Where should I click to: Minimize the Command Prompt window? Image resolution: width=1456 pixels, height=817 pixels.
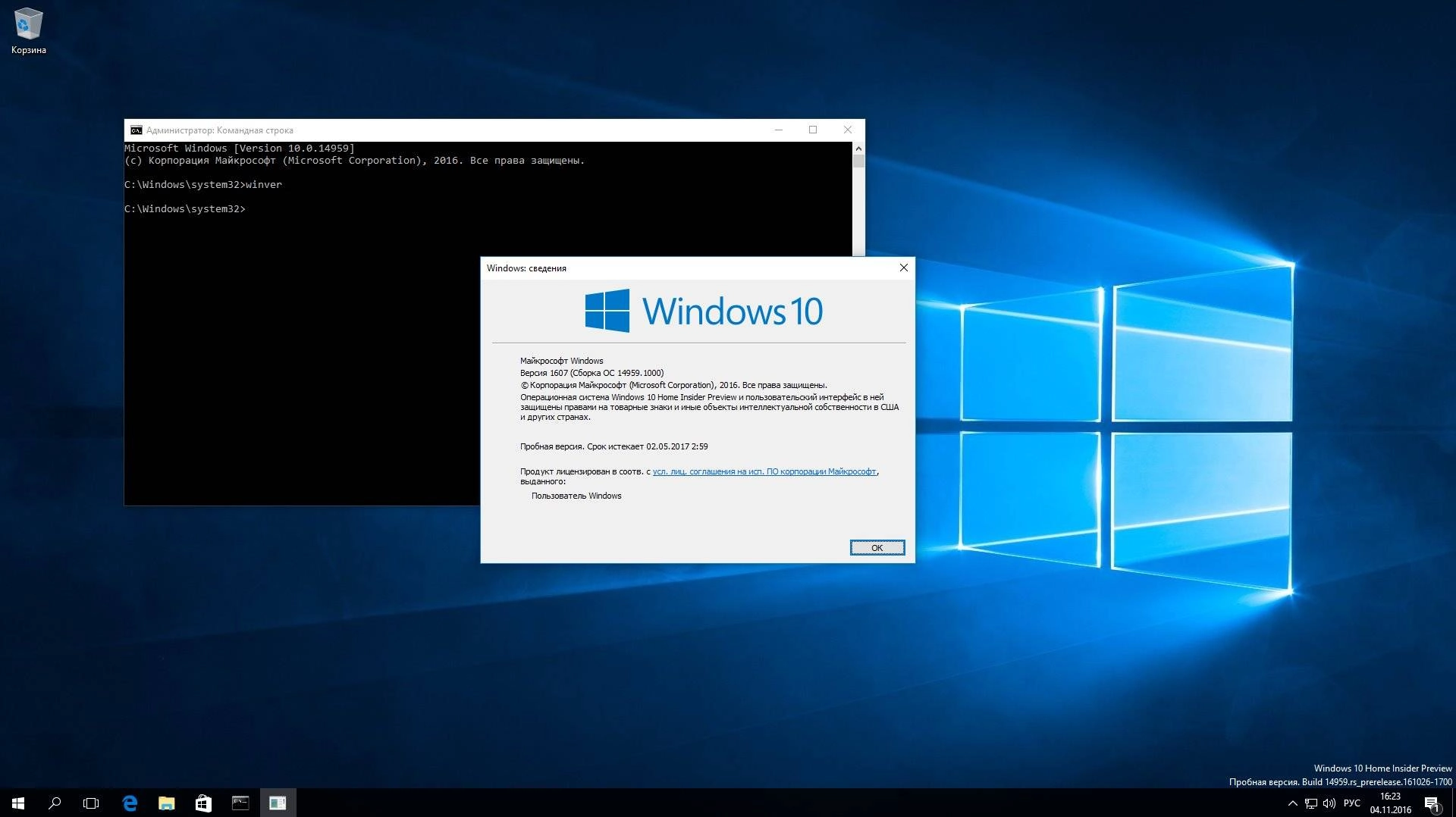(778, 130)
